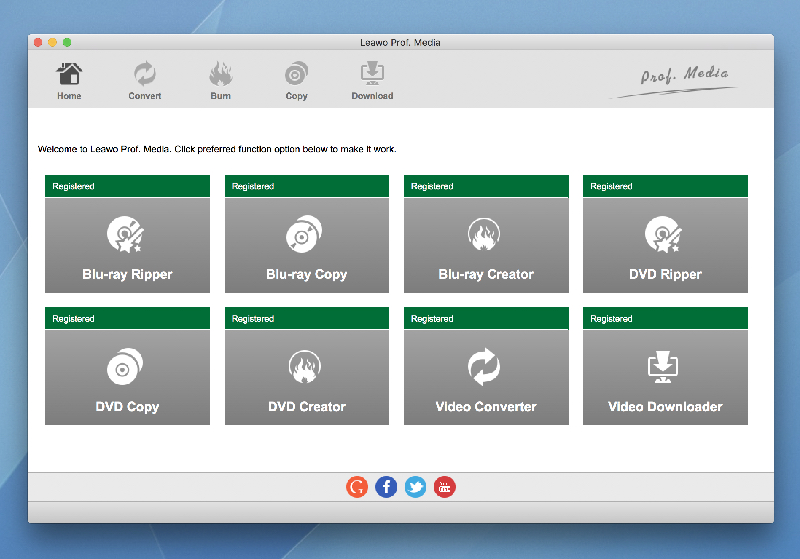Click the Video Downloader arrow icon
The height and width of the screenshot is (559, 800).
point(663,367)
